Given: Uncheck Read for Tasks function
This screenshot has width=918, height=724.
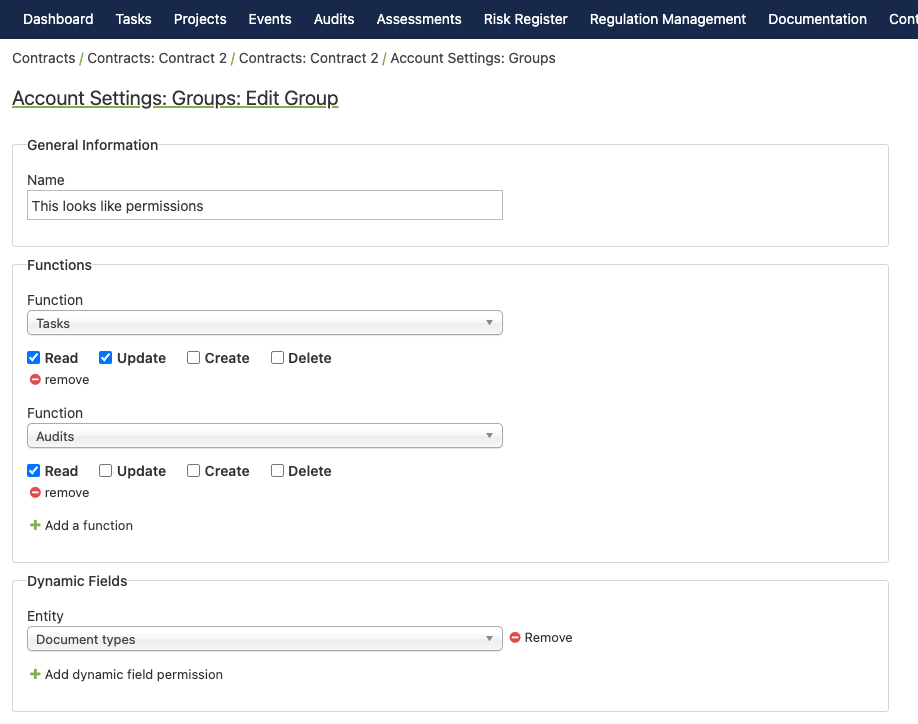Looking at the screenshot, I should click(34, 358).
